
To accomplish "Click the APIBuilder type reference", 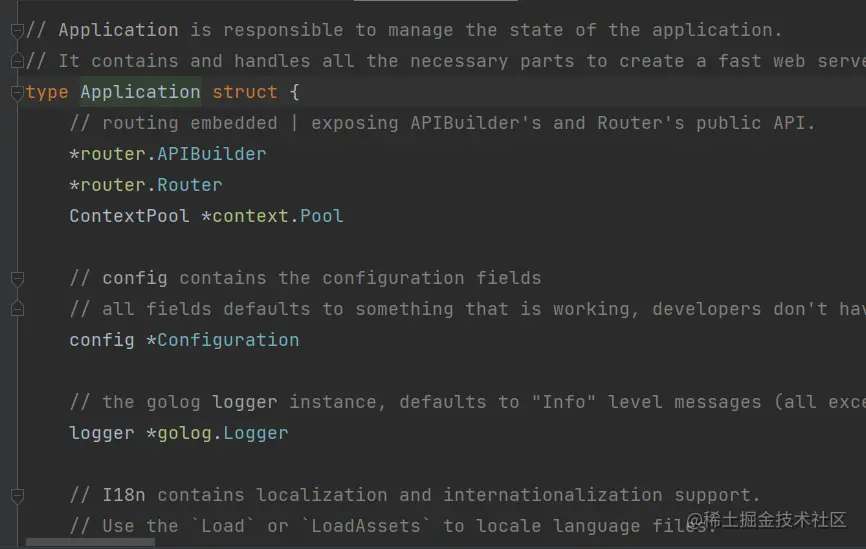I will [212, 154].
